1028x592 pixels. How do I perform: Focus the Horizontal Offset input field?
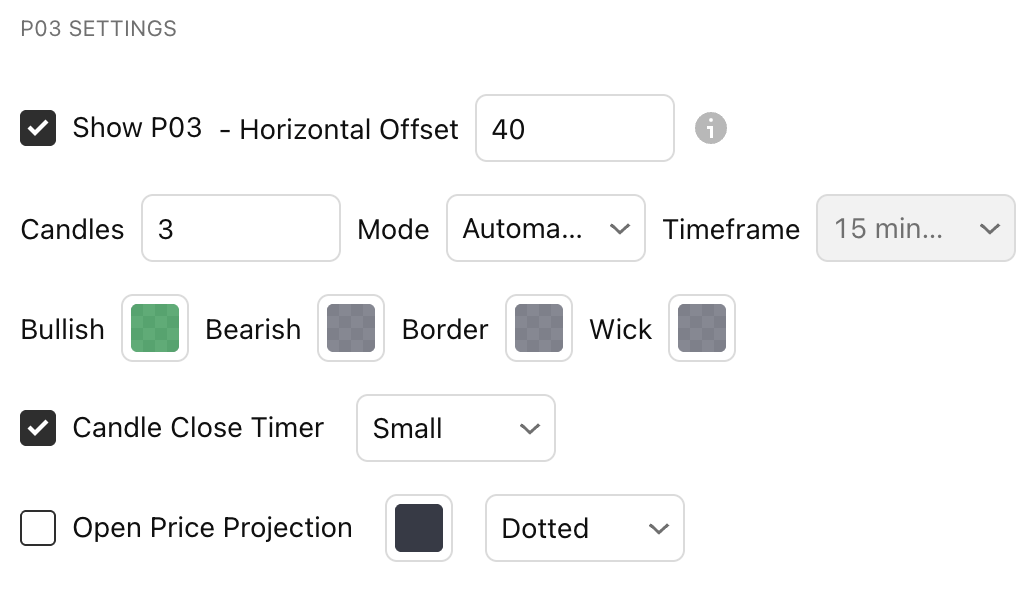574,128
